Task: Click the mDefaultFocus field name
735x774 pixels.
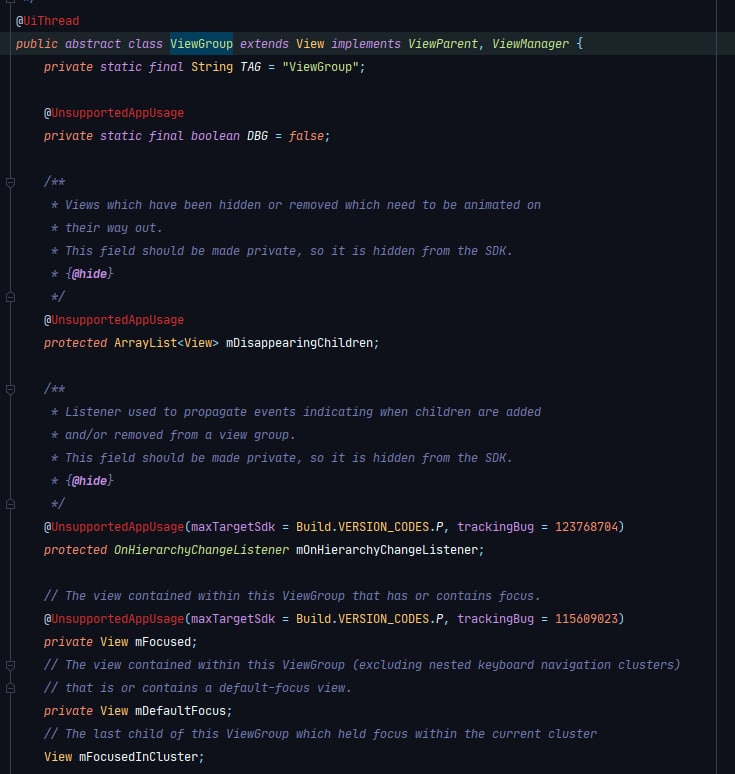Action: pos(180,711)
